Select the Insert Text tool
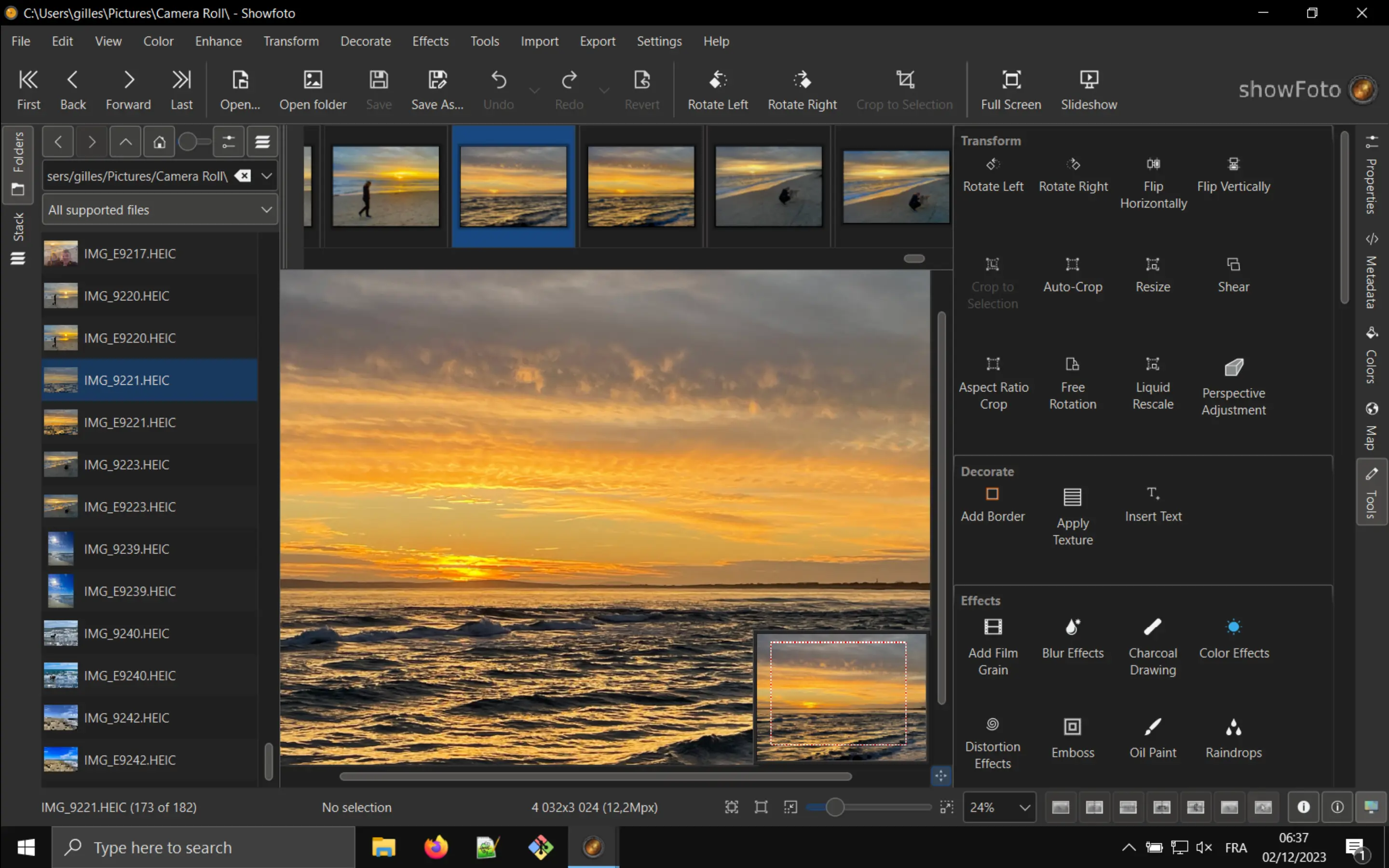Viewport: 1389px width, 868px height. click(x=1153, y=504)
